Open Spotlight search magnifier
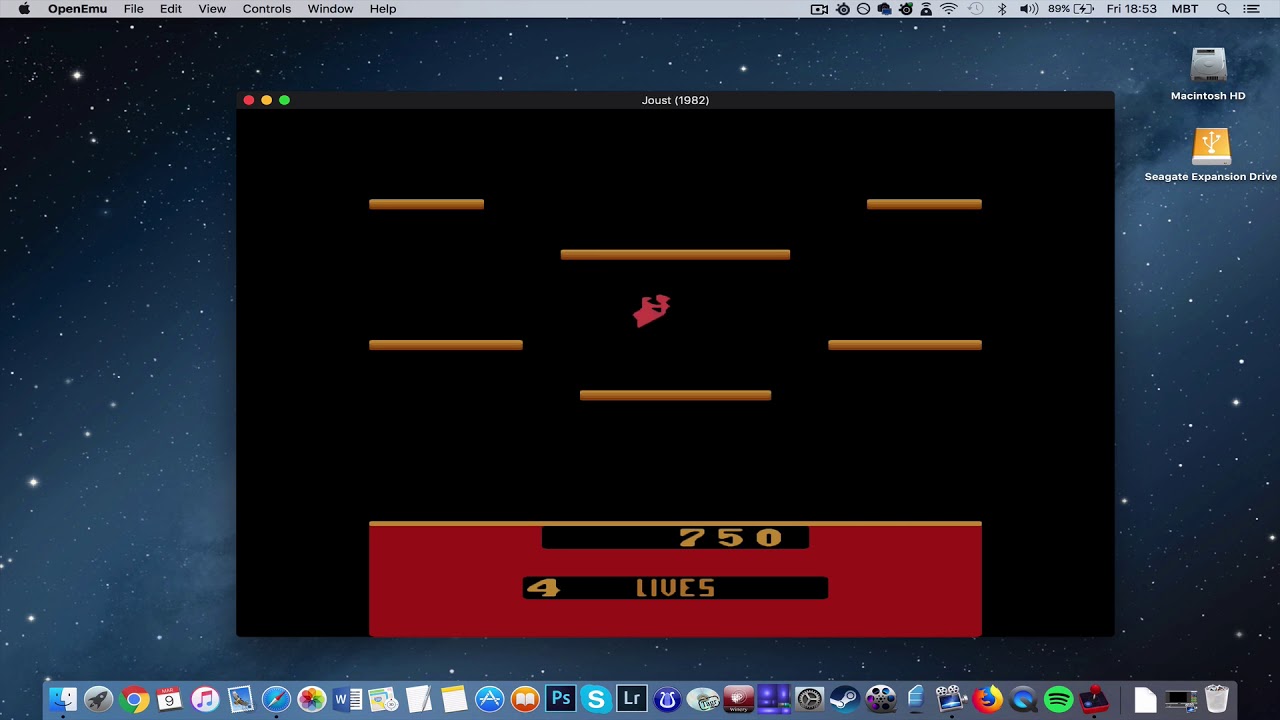The width and height of the screenshot is (1280, 720). [1222, 9]
